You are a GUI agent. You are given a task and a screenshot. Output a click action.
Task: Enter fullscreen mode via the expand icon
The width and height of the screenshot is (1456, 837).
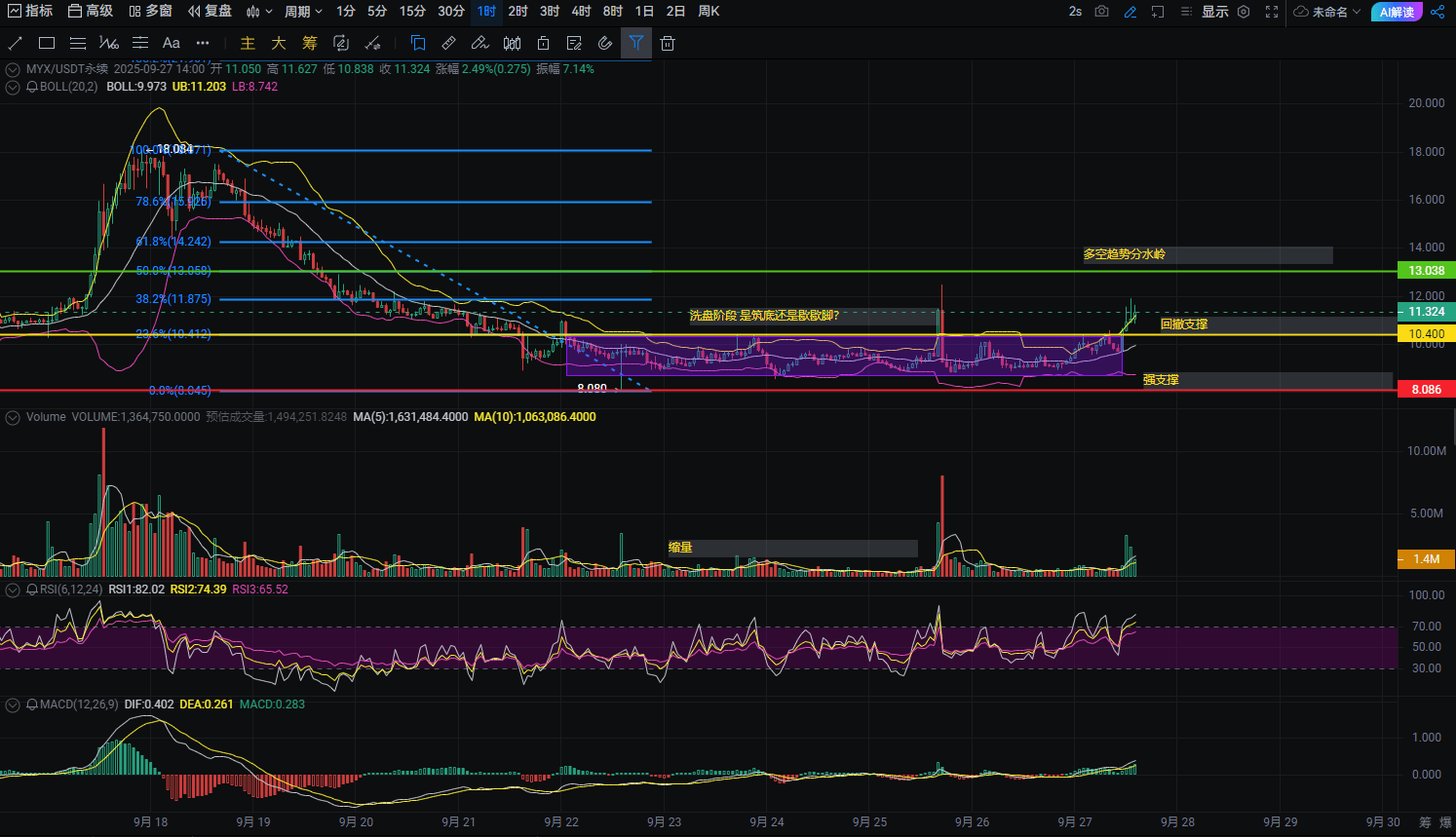pos(1272,12)
